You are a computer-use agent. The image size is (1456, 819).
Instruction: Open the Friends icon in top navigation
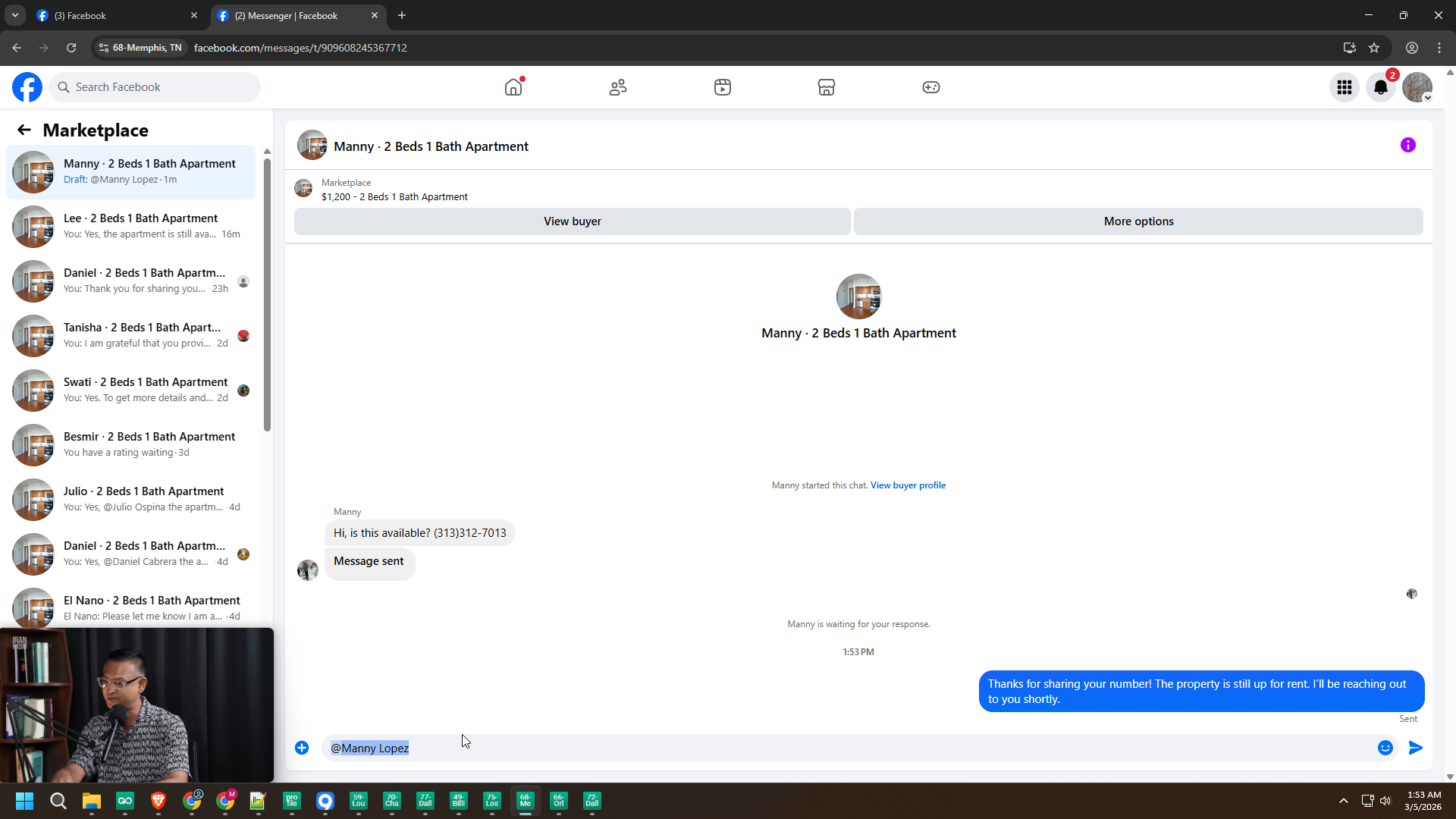(618, 87)
